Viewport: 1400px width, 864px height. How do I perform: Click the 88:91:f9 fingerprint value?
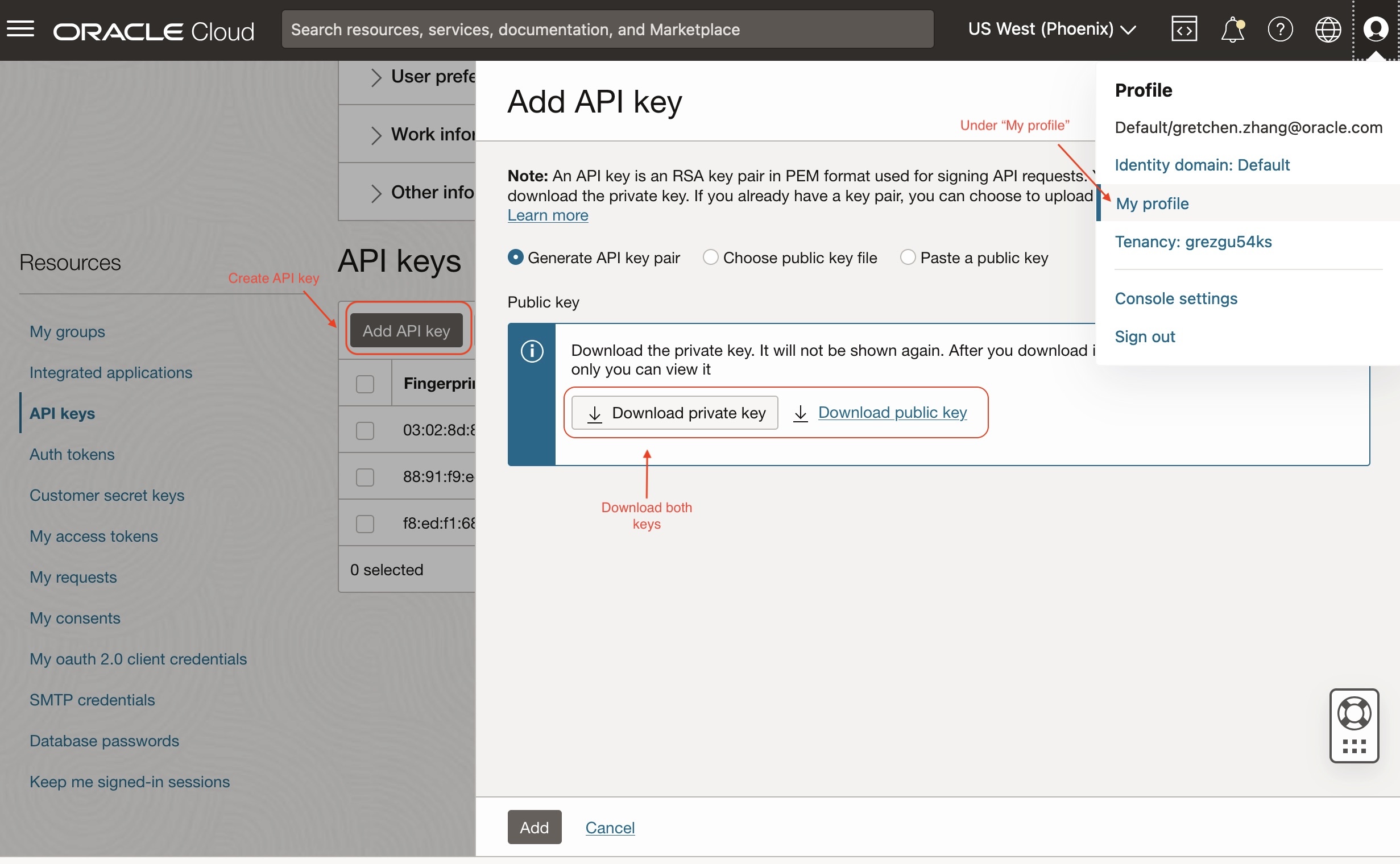tap(439, 476)
